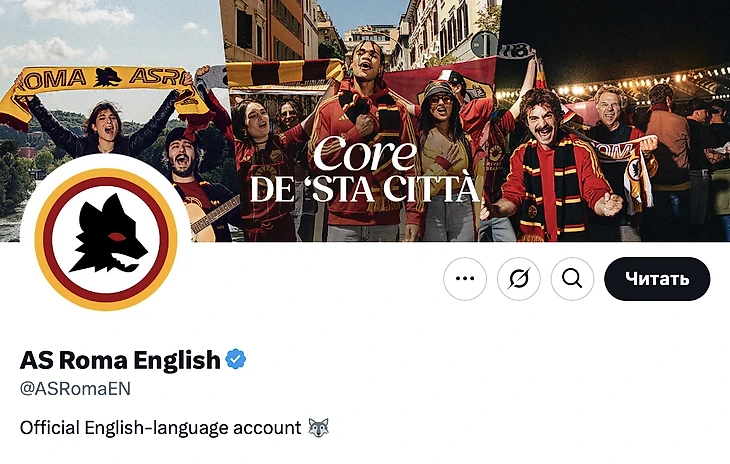Open profile search with magnifier icon
This screenshot has width=730, height=464.
coord(572,279)
